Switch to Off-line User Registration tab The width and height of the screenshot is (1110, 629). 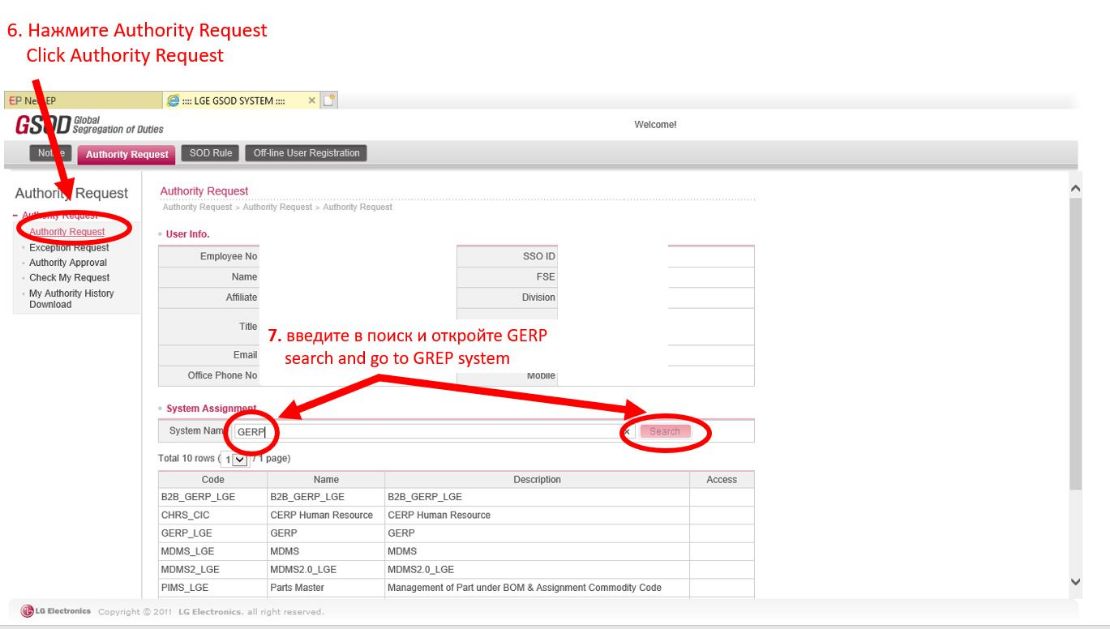click(x=305, y=153)
